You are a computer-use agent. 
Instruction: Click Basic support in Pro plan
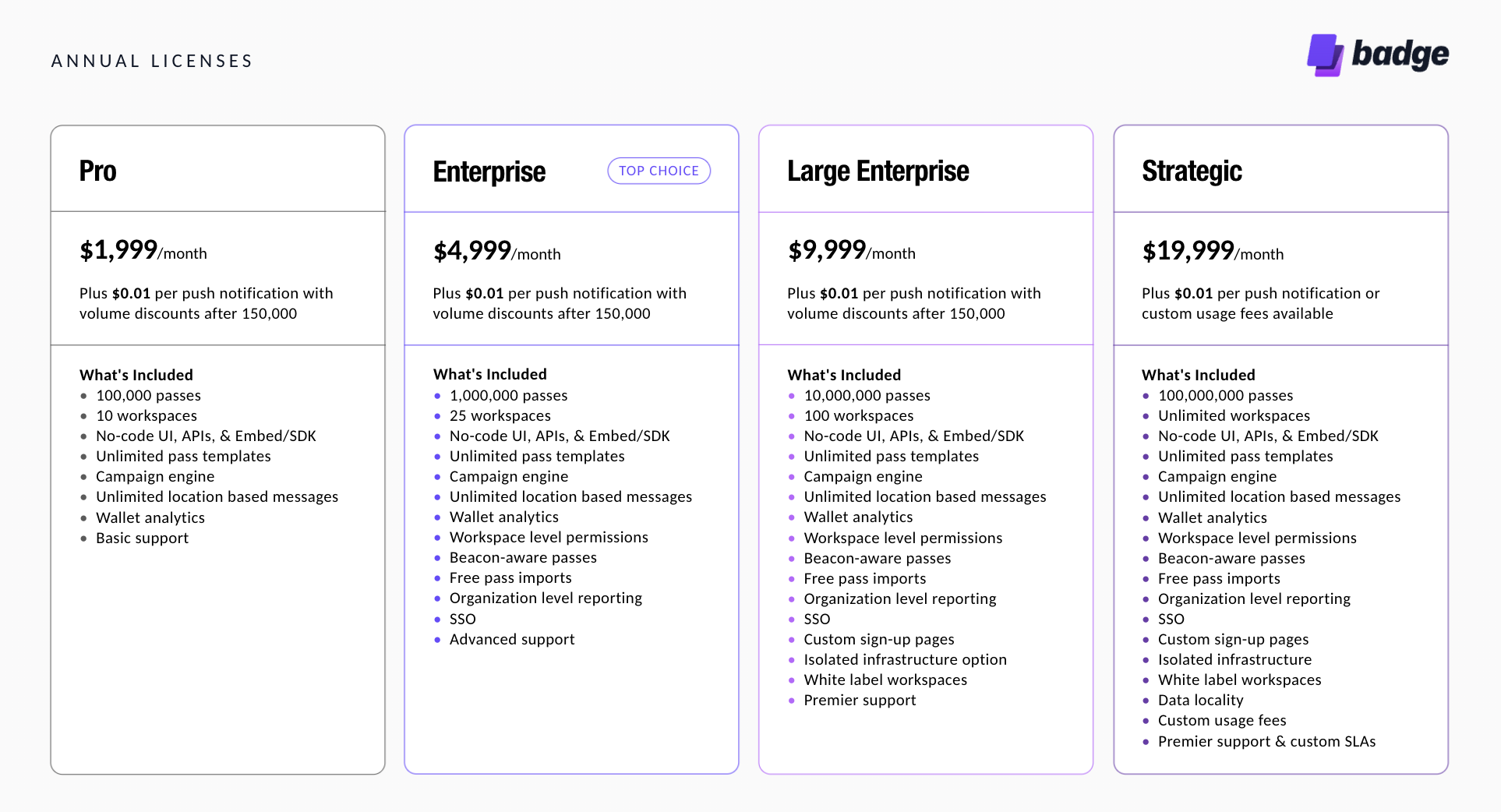coord(142,538)
